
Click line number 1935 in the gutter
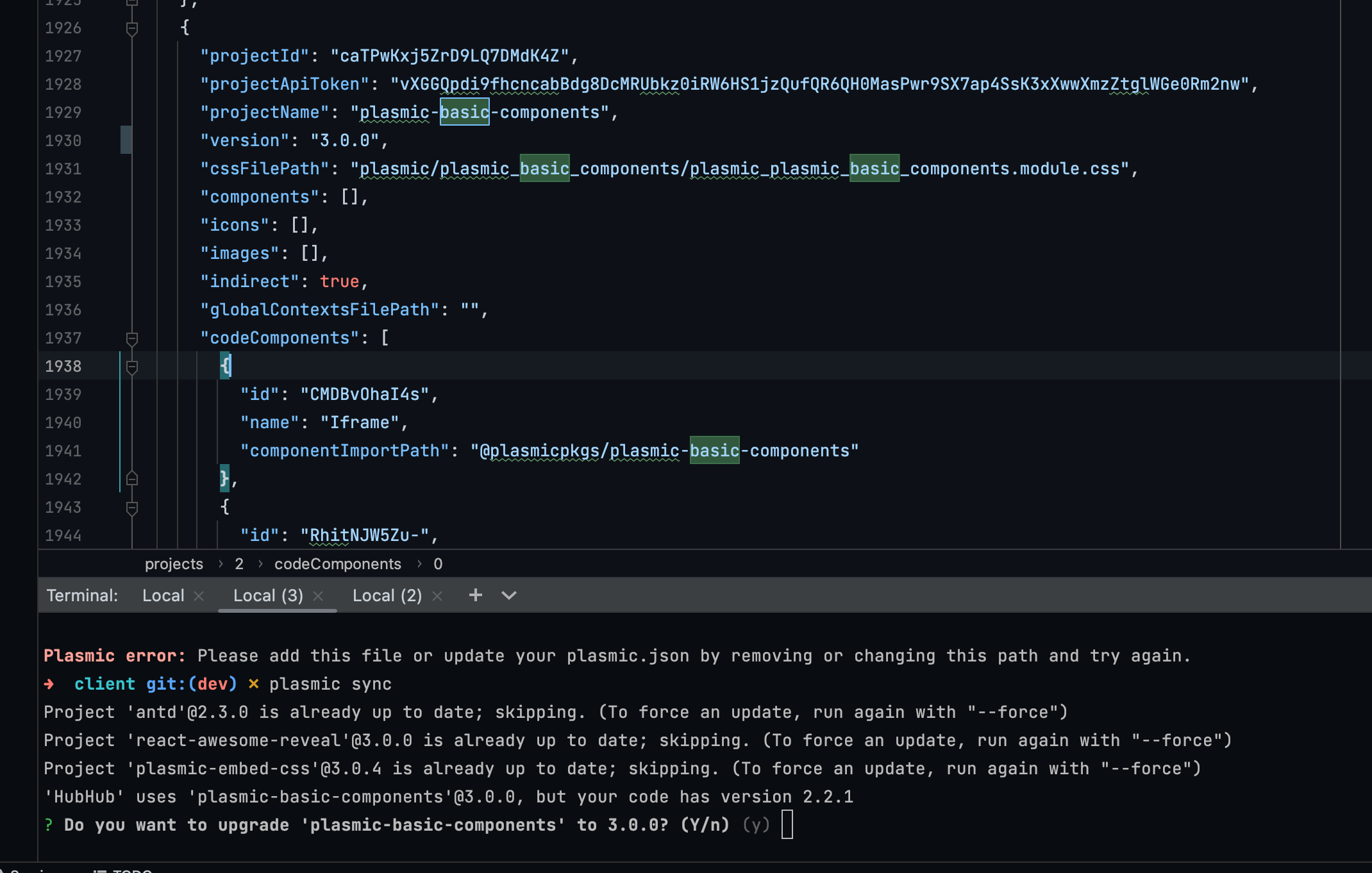click(x=63, y=282)
